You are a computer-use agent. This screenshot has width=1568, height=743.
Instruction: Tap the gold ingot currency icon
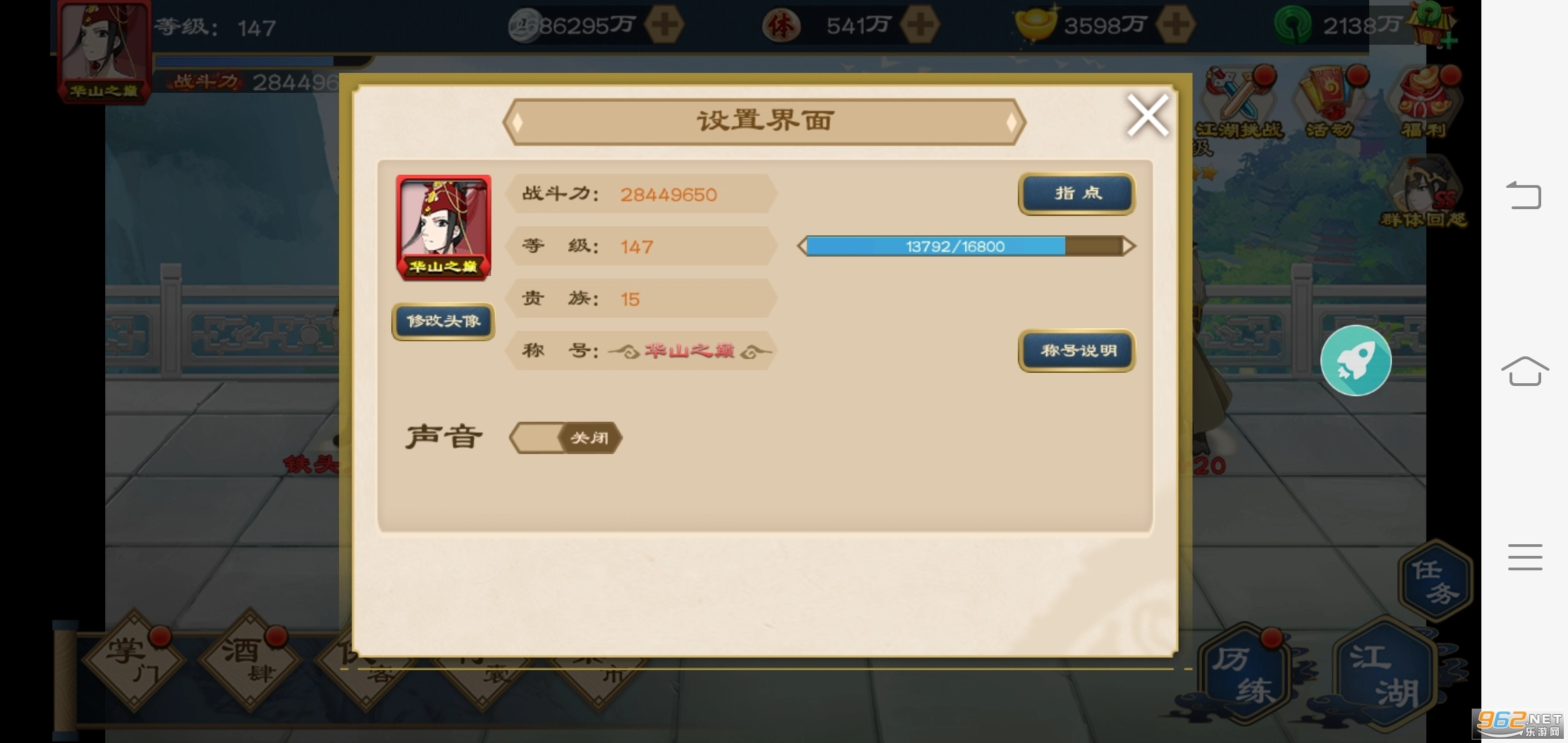click(x=1035, y=25)
